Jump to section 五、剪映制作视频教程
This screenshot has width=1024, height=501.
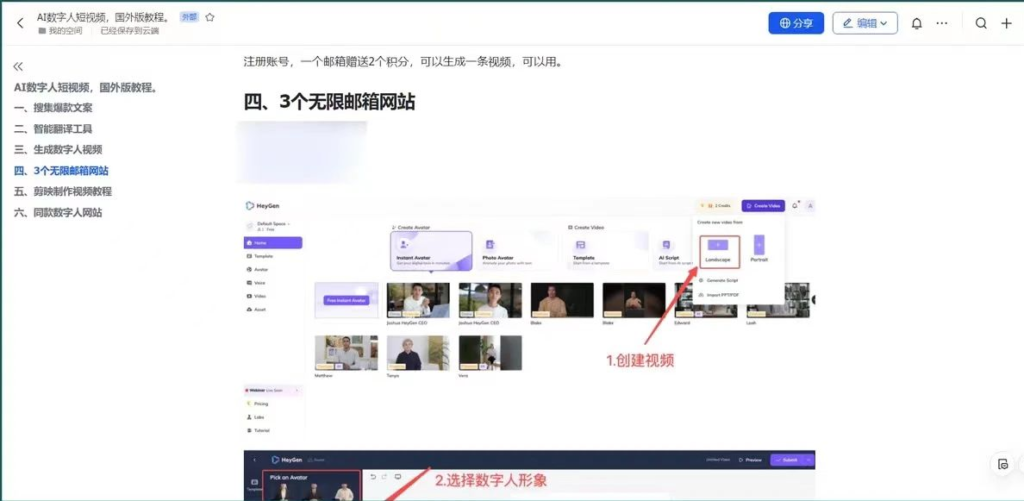(x=63, y=191)
